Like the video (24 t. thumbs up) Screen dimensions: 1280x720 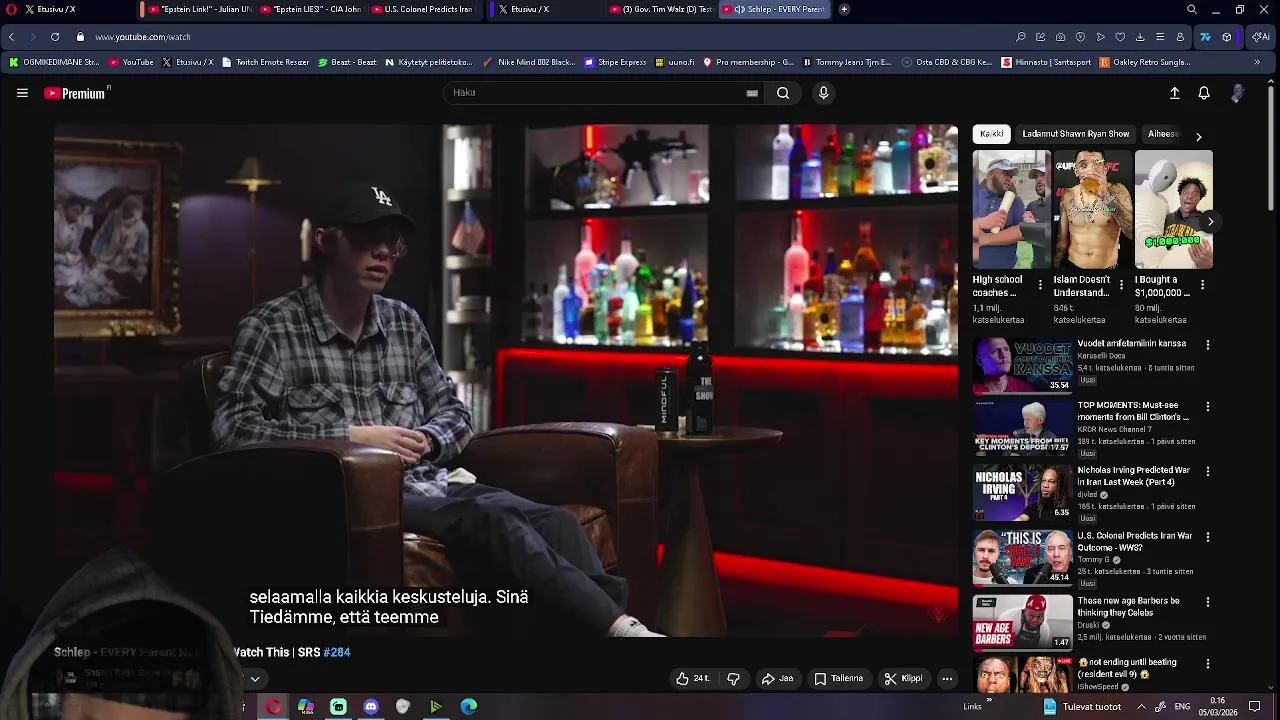click(693, 678)
